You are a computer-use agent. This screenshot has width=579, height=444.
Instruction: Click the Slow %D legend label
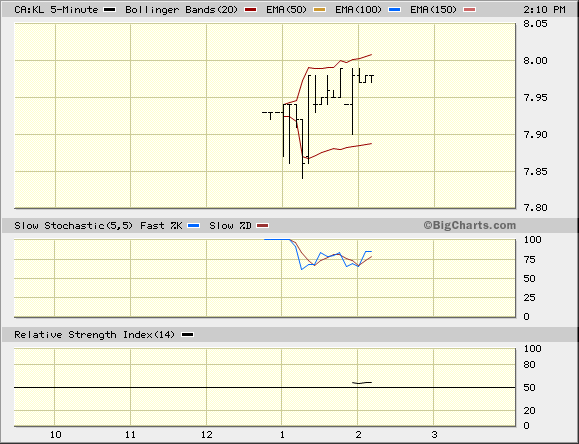coord(230,226)
